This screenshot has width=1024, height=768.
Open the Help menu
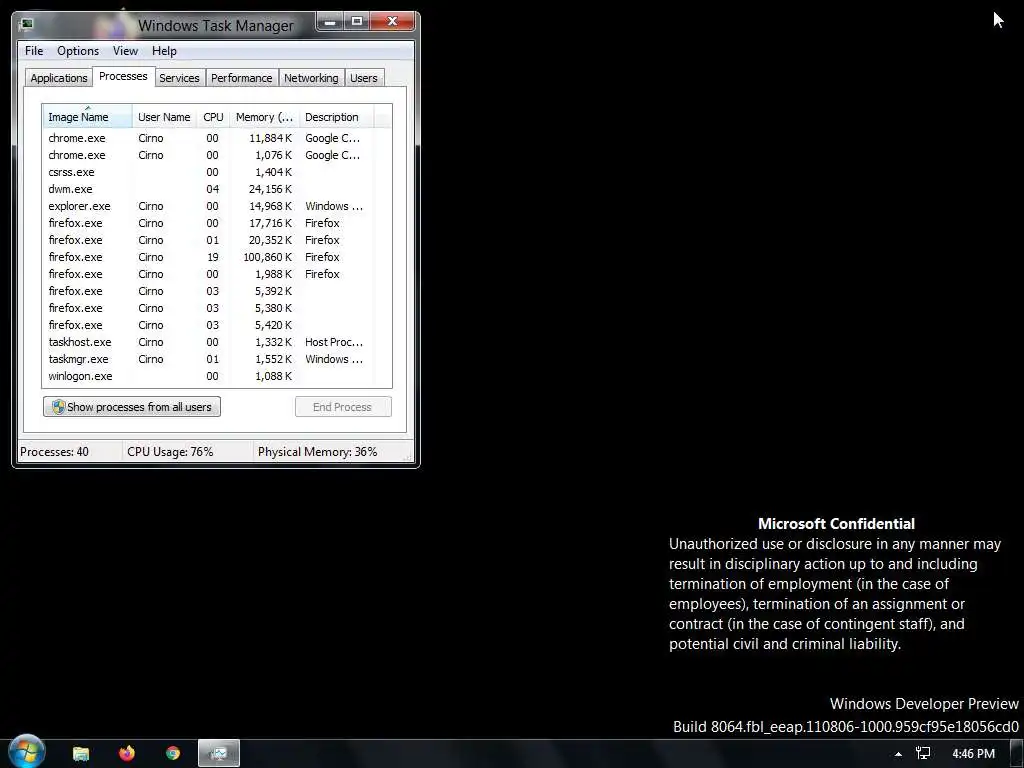pos(164,51)
